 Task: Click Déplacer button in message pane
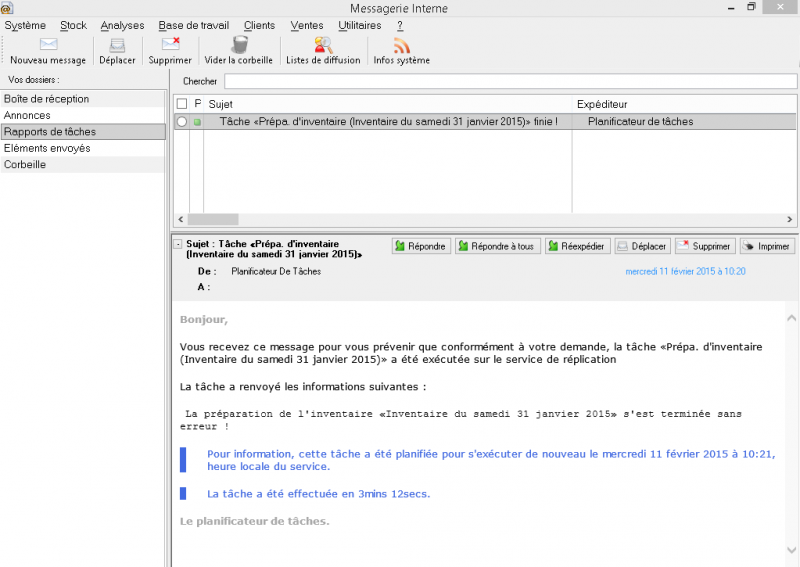[x=642, y=246]
